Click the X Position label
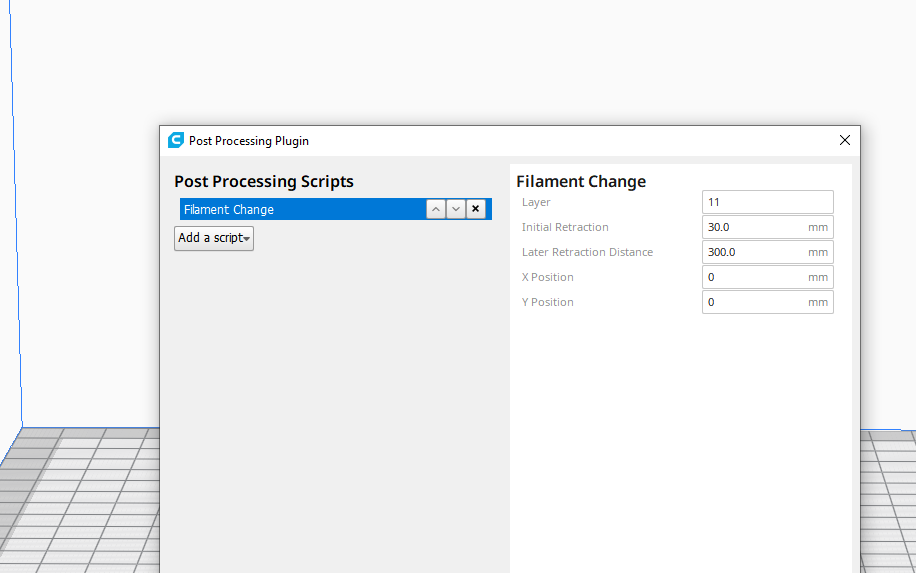Screen dimensions: 916x573 point(547,277)
